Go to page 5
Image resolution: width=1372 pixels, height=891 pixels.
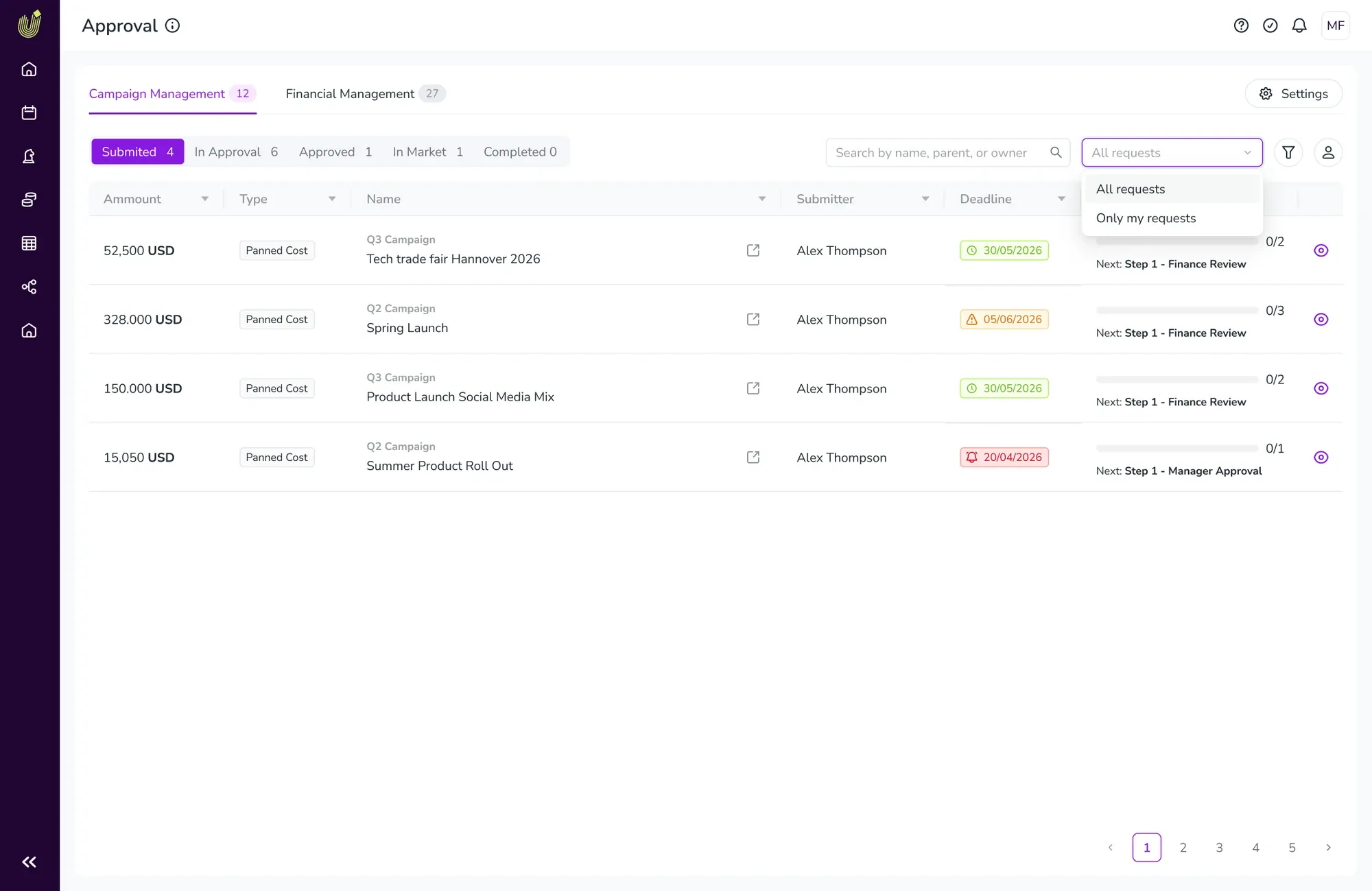click(x=1292, y=848)
